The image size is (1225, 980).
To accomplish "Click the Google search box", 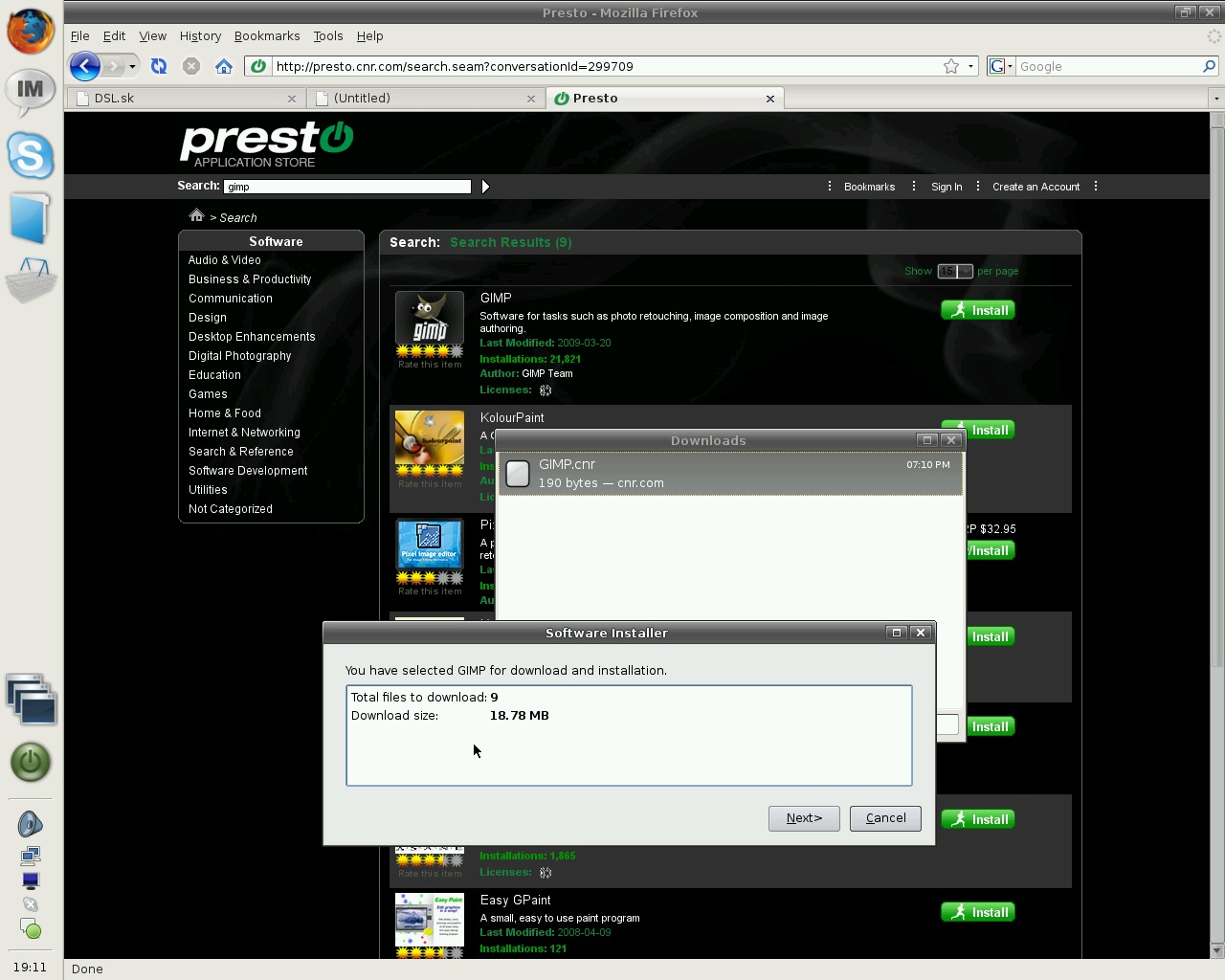I will [x=1107, y=66].
